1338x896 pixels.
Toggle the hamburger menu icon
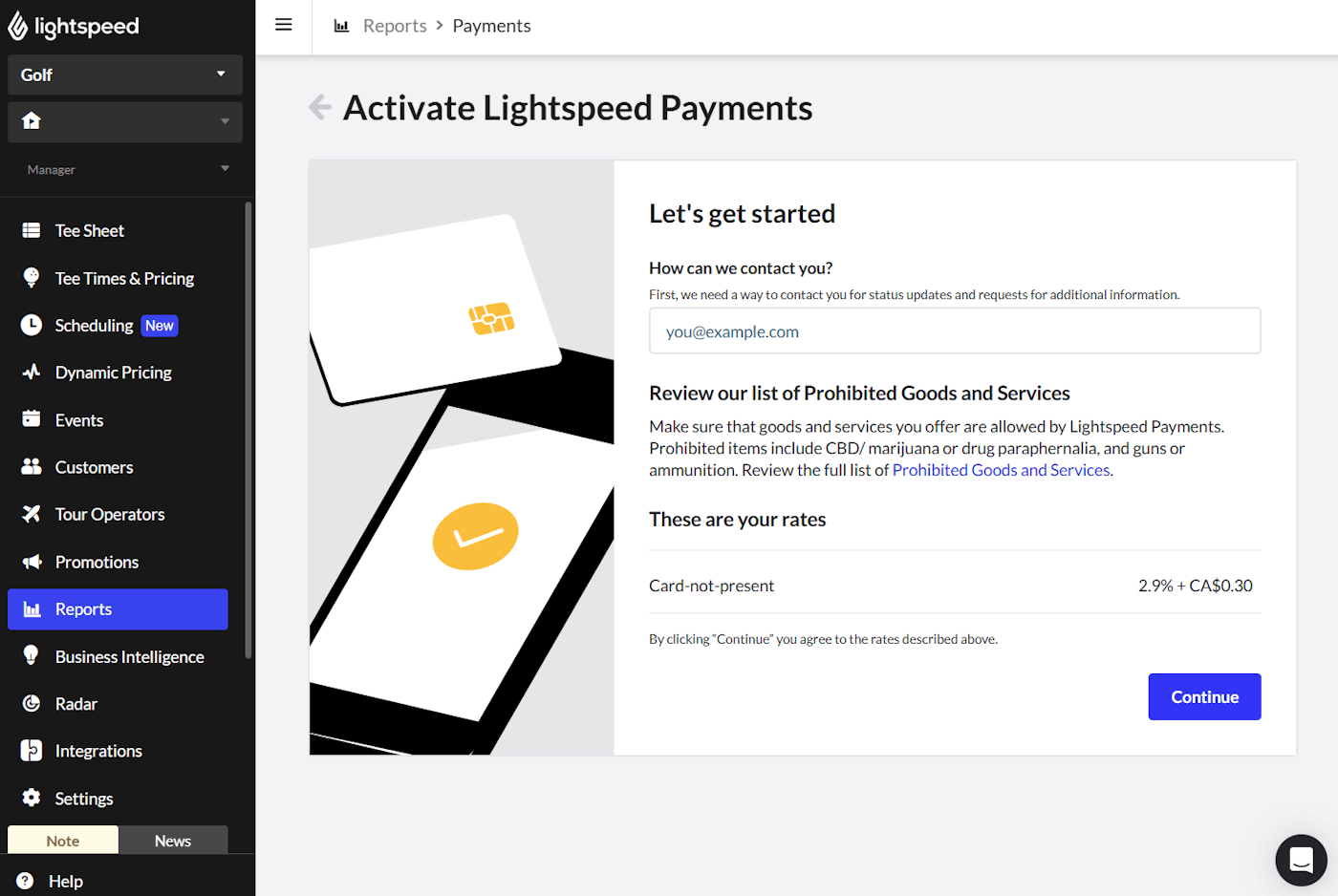point(284,25)
